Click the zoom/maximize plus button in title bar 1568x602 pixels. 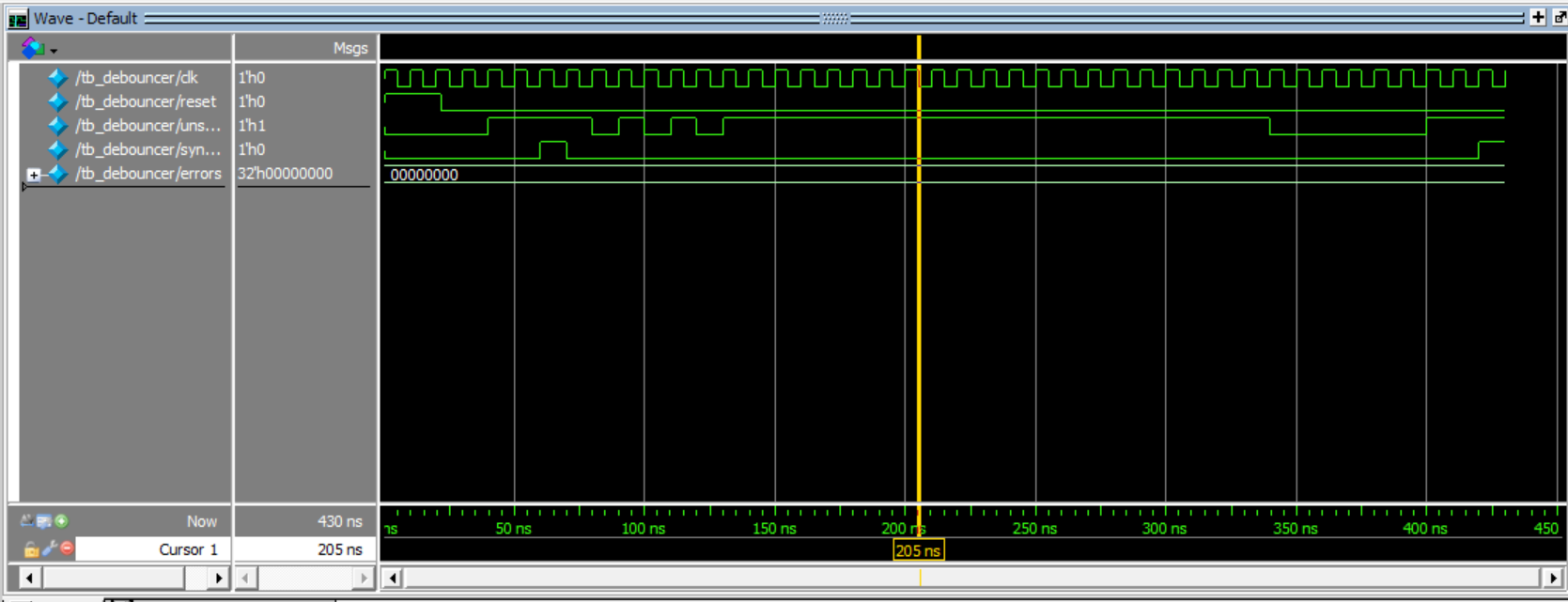pos(1538,18)
